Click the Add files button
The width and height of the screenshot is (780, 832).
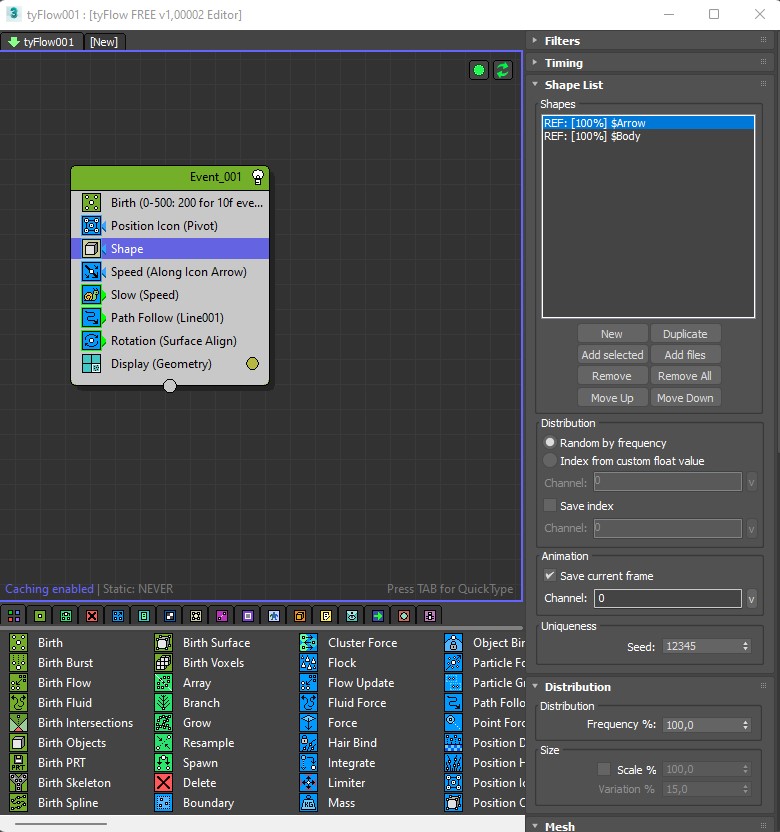[685, 354]
